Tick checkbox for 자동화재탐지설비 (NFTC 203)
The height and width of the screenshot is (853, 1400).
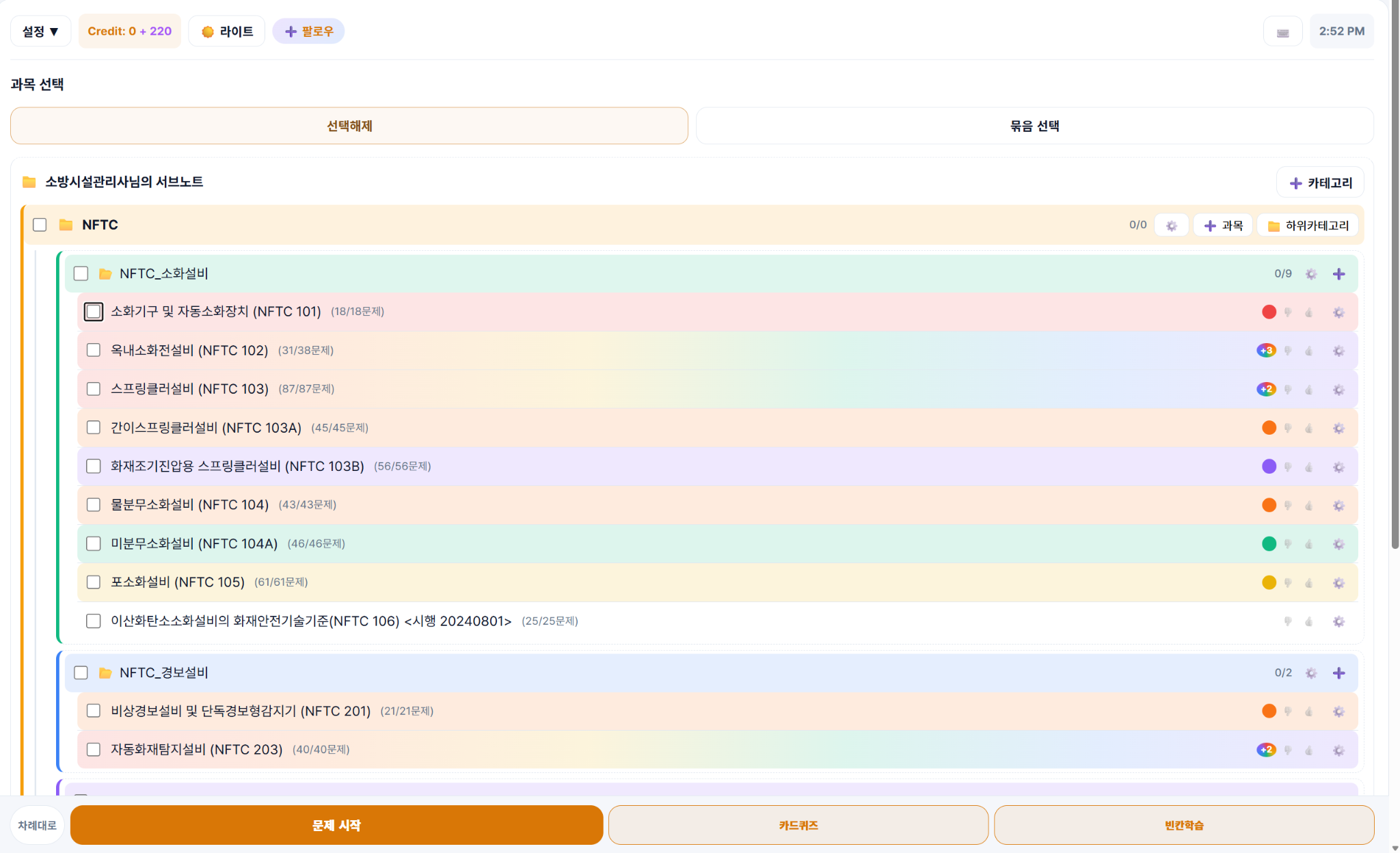94,750
